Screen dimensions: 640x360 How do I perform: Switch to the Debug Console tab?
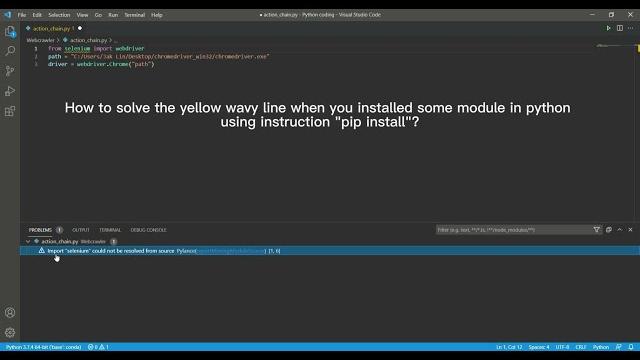(x=148, y=230)
